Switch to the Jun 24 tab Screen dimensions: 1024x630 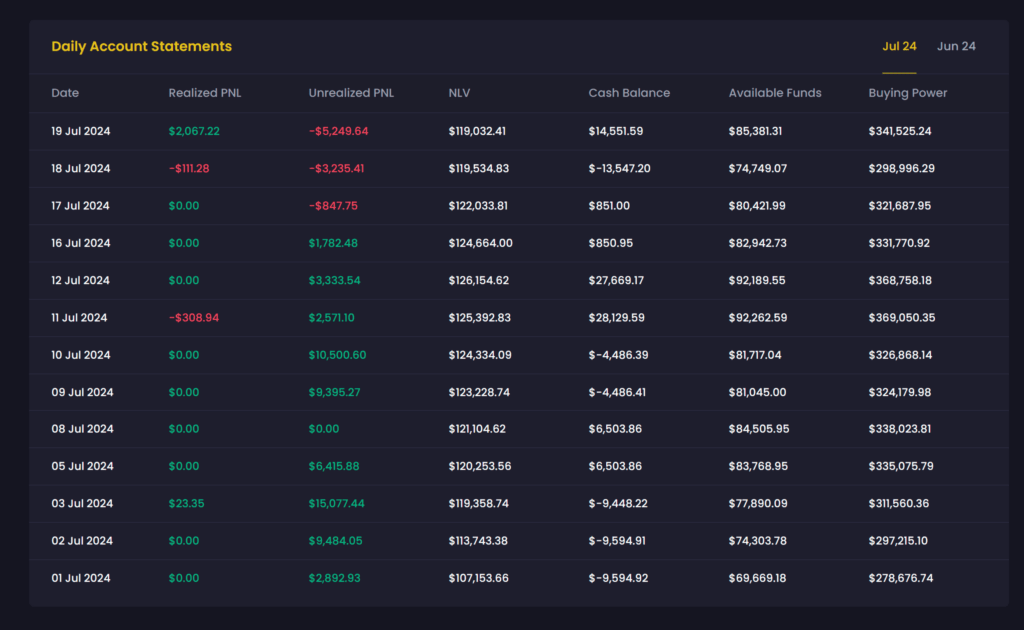[x=956, y=46]
